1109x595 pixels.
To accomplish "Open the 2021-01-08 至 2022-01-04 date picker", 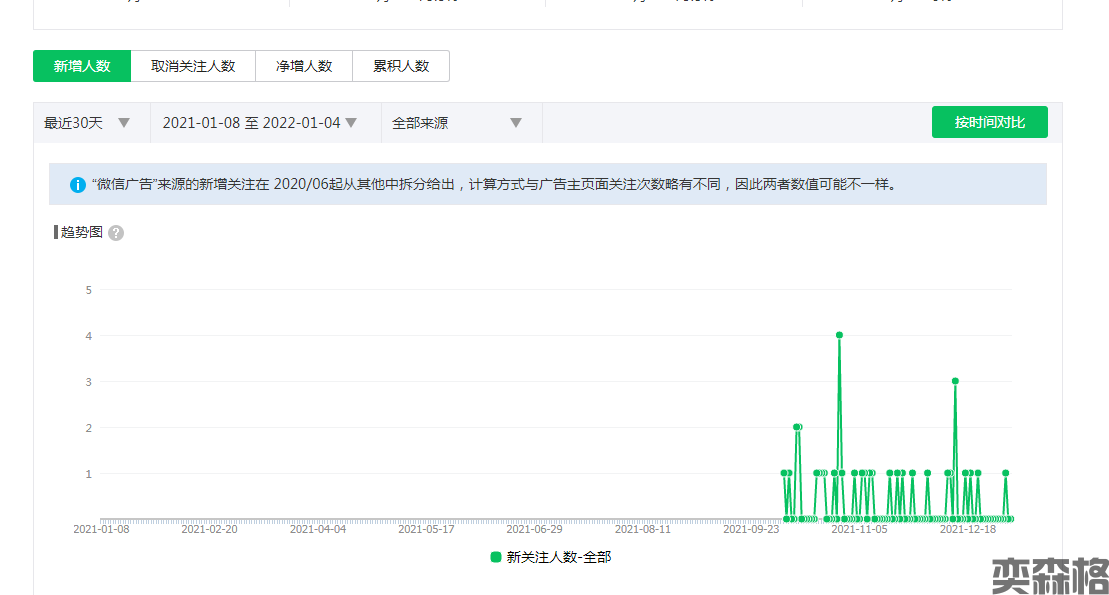I will pos(260,123).
